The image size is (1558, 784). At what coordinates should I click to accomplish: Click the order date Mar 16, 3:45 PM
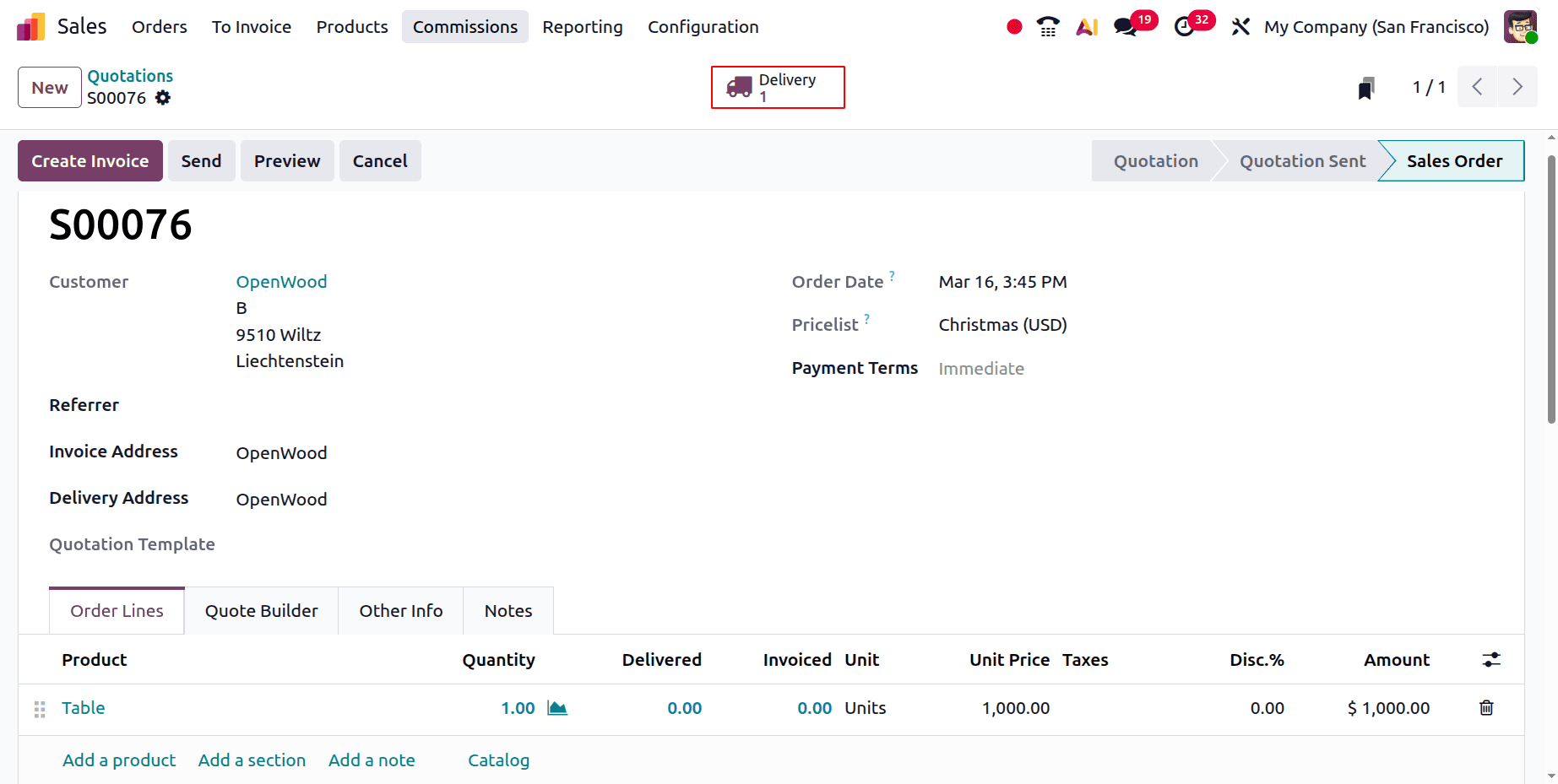[1002, 282]
